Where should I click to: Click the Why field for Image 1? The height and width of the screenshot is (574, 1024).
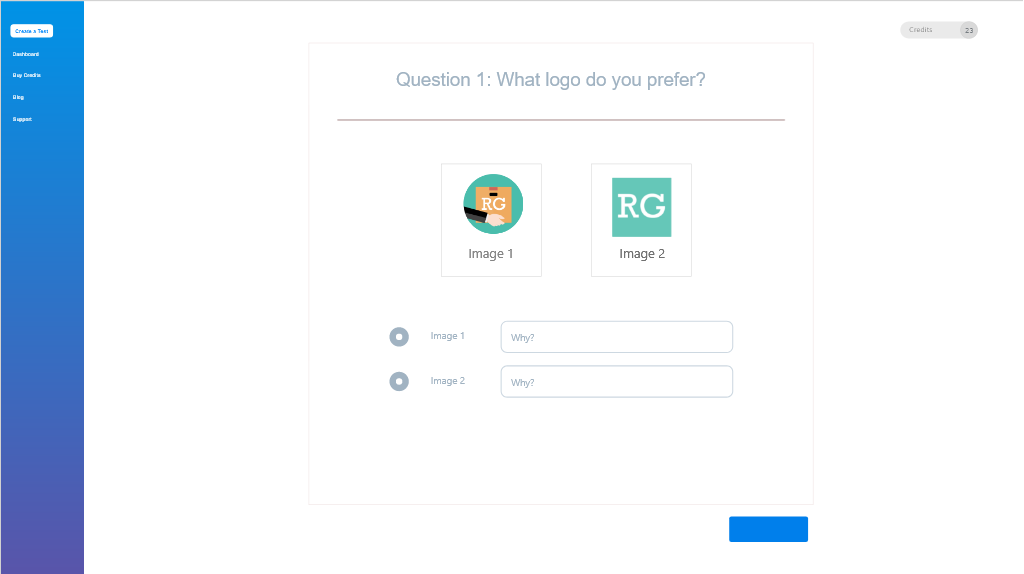[616, 337]
